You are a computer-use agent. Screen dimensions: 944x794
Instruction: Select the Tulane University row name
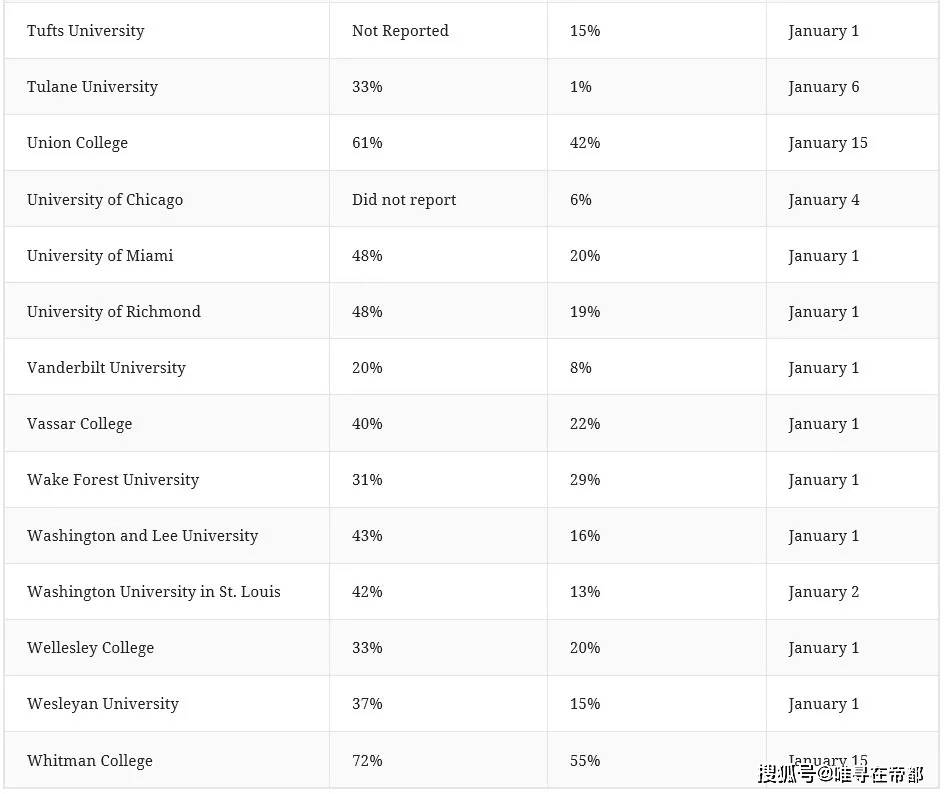tap(92, 87)
